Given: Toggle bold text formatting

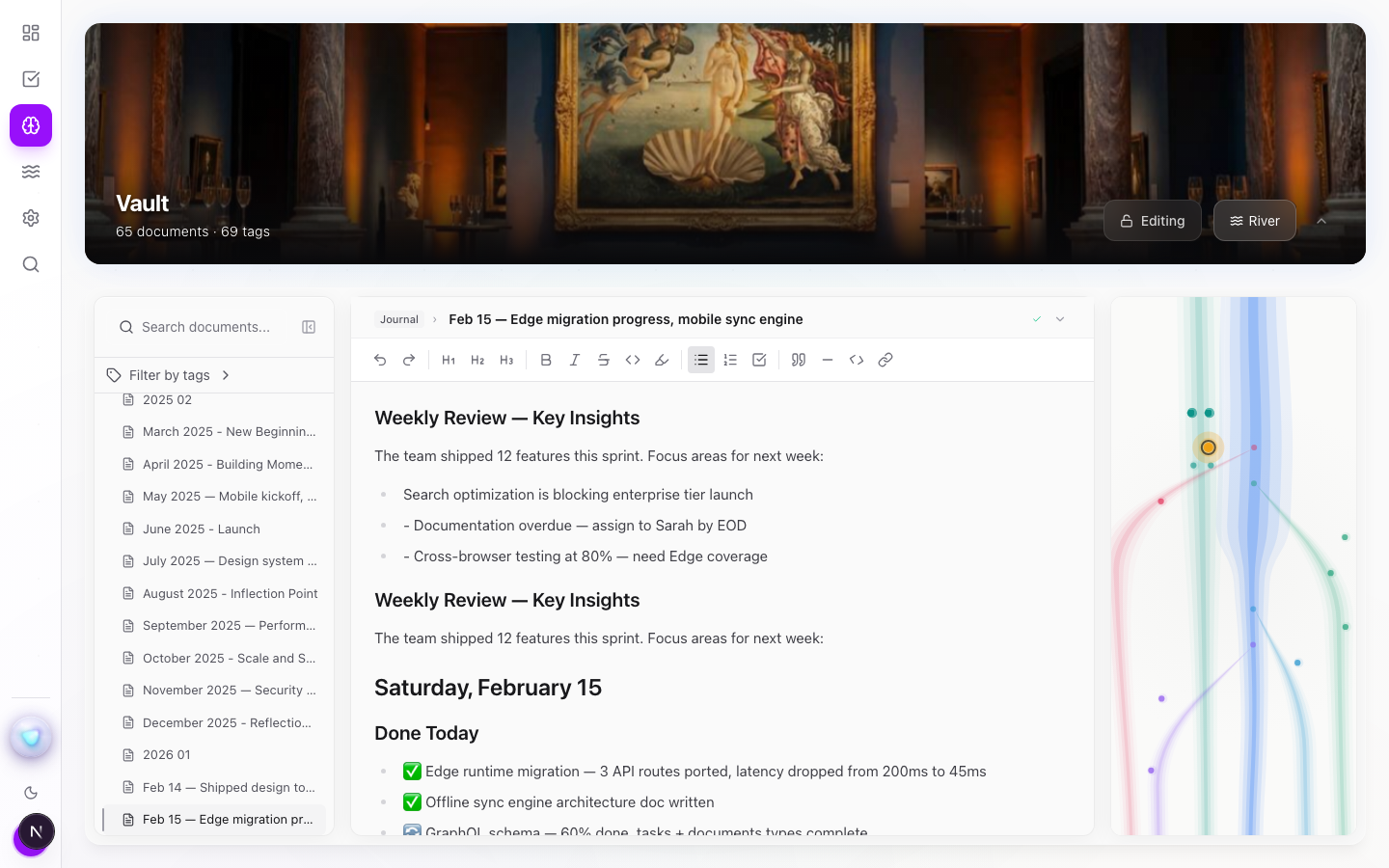Looking at the screenshot, I should point(546,360).
